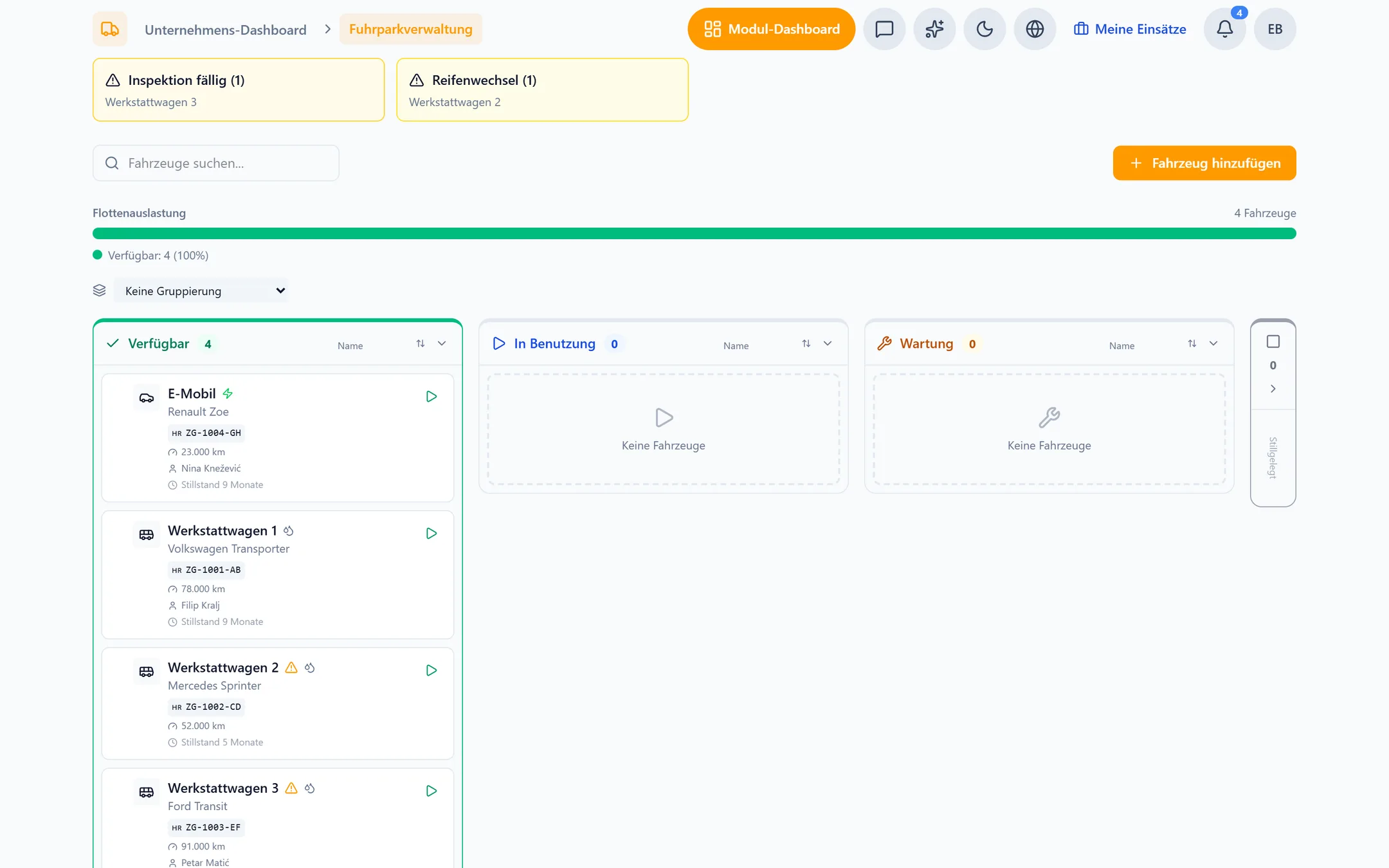Screen dimensions: 1389x868
Task: Toggle sort direction in In Benutzung column
Action: point(806,343)
